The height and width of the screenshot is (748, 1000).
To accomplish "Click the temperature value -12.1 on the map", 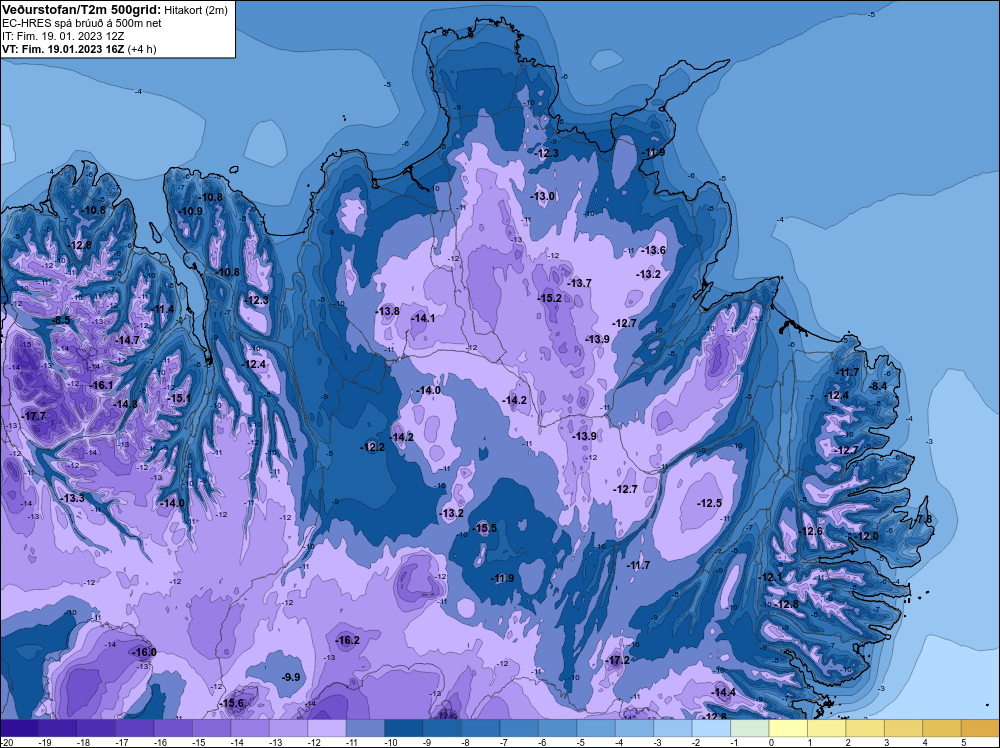I will coord(770,577).
